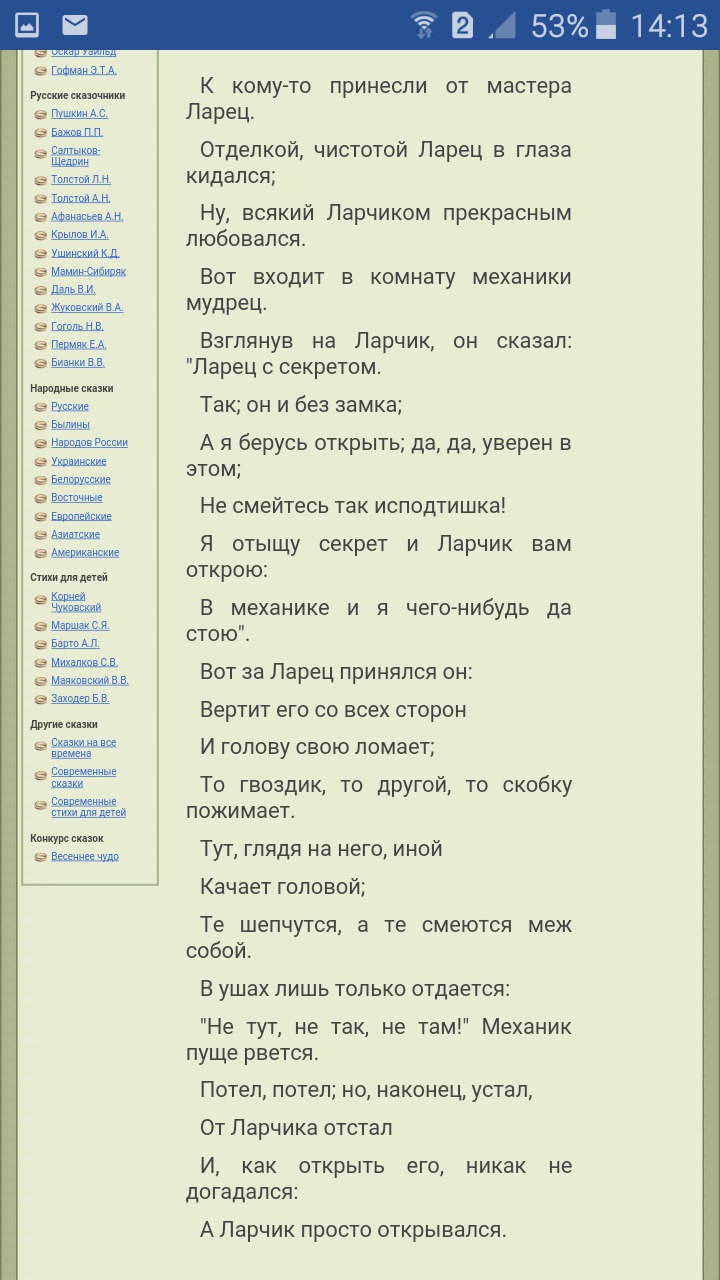720x1280 pixels.
Task: Tap the scroll icon beside Американские
Action: pyautogui.click(x=40, y=553)
